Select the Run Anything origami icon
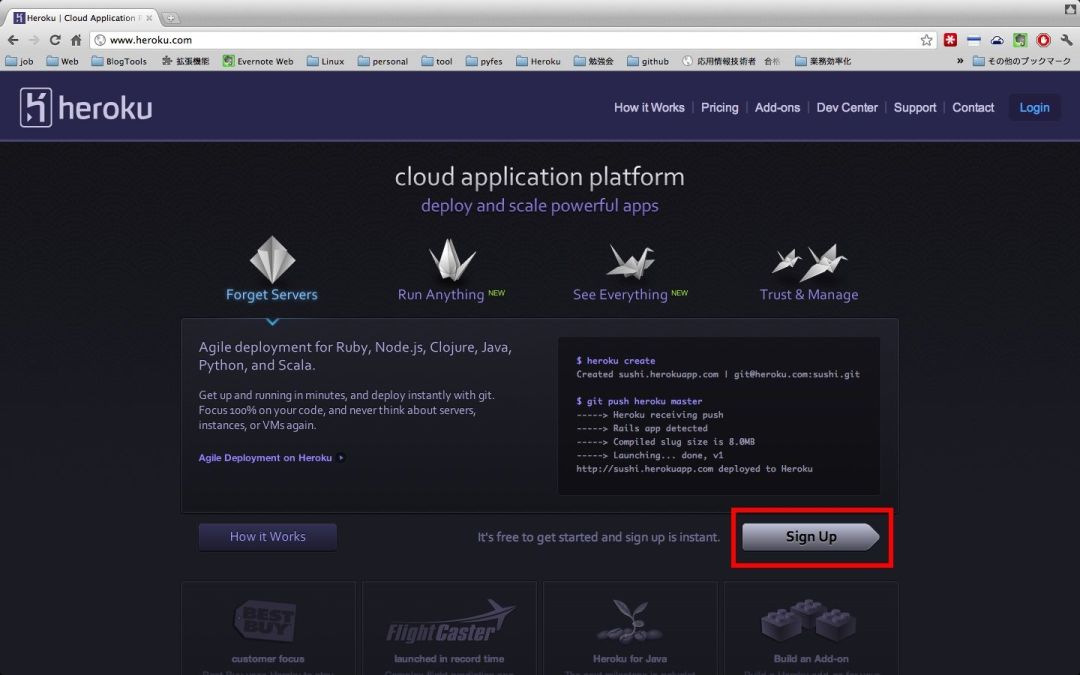 coord(452,260)
